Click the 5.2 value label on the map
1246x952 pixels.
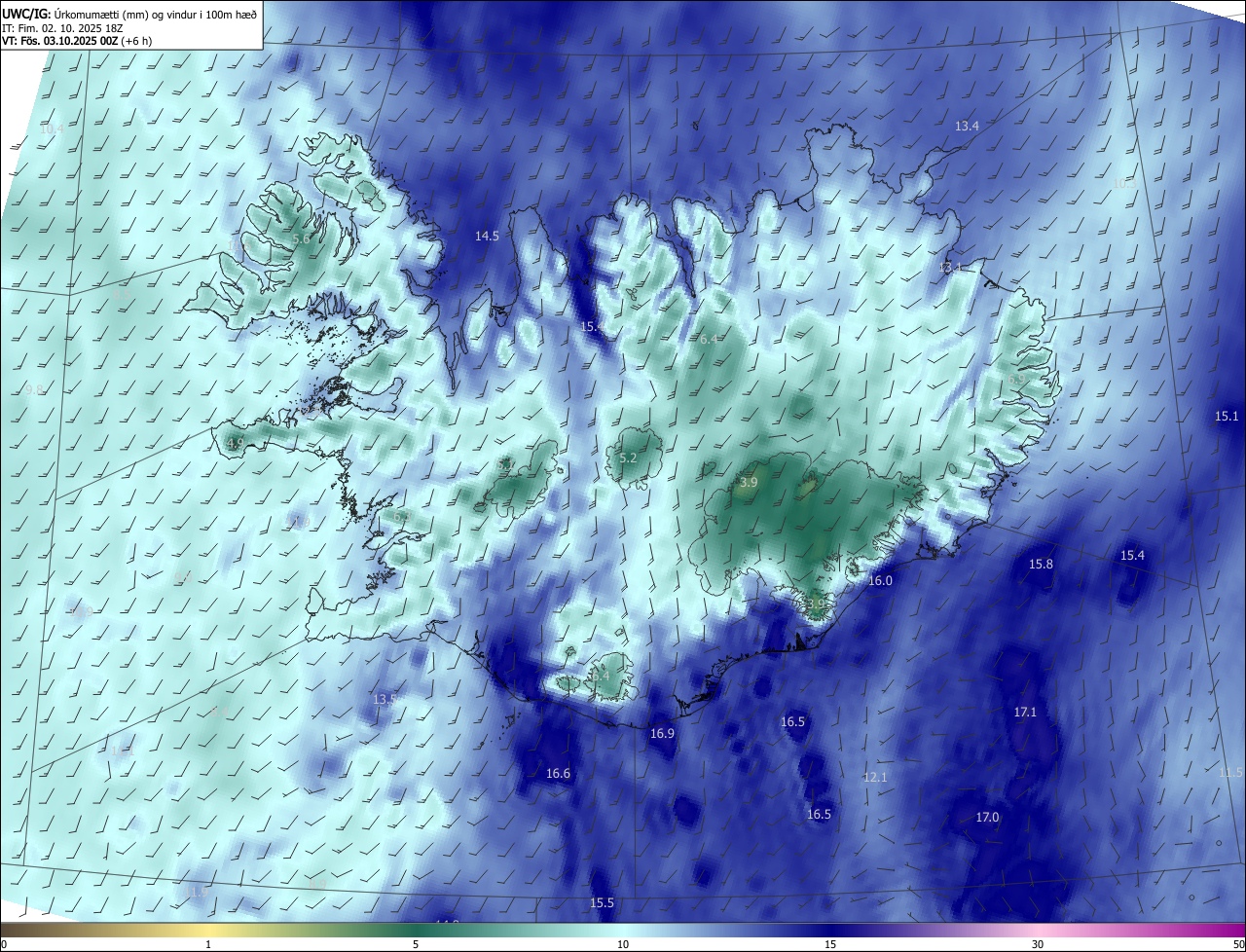[628, 458]
